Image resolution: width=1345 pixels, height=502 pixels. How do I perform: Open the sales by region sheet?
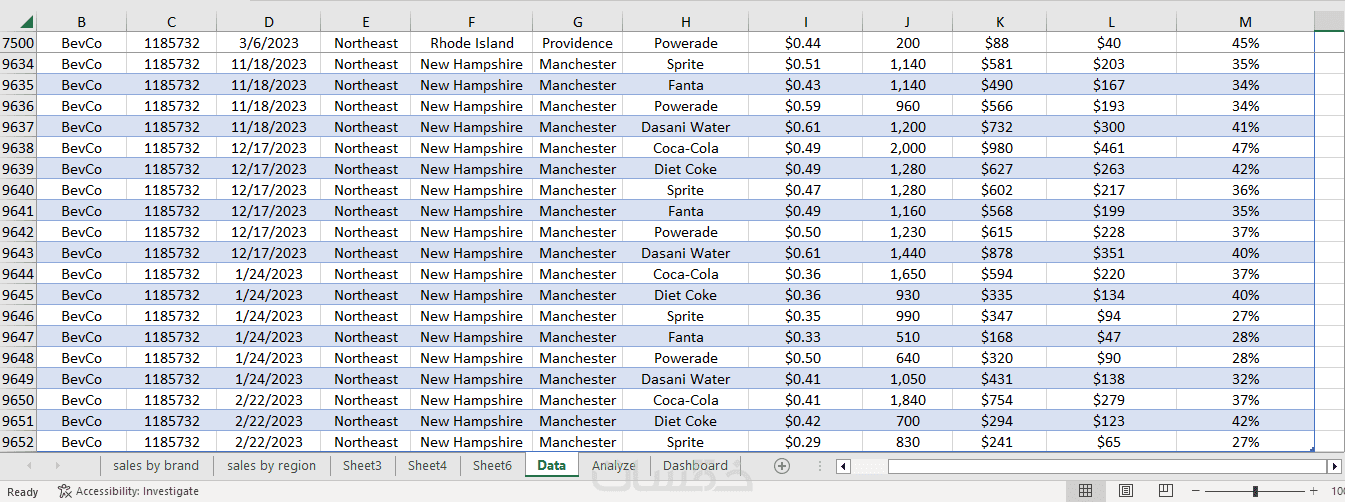[271, 466]
